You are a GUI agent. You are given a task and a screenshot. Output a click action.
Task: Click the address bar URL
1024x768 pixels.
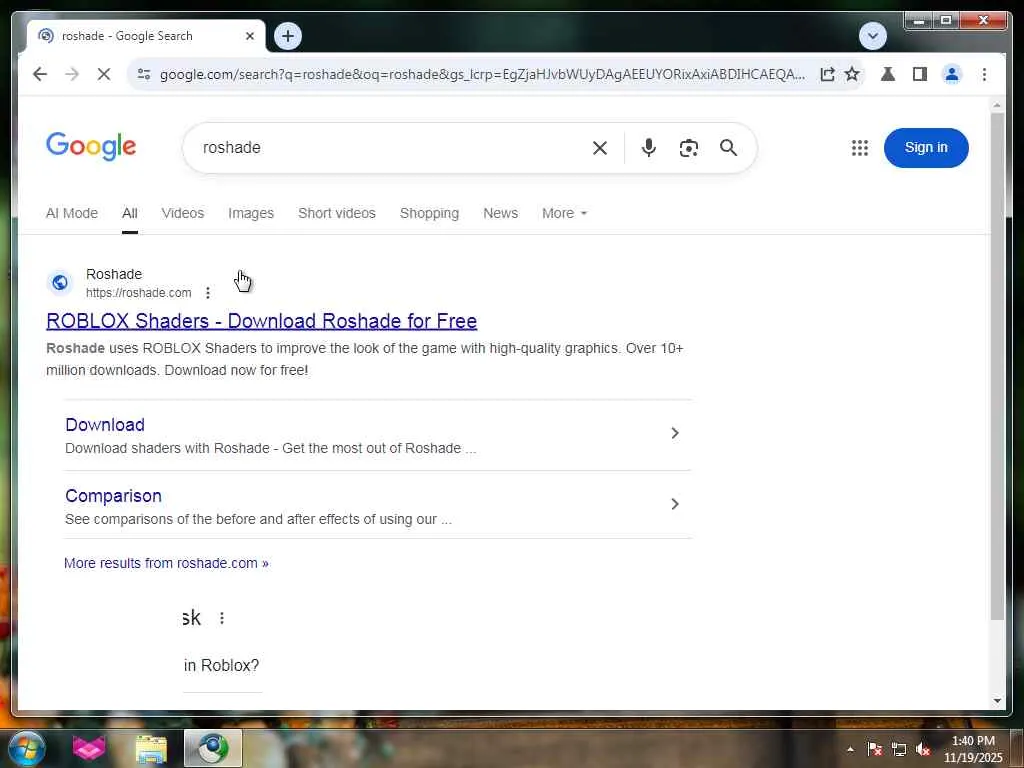pos(482,74)
